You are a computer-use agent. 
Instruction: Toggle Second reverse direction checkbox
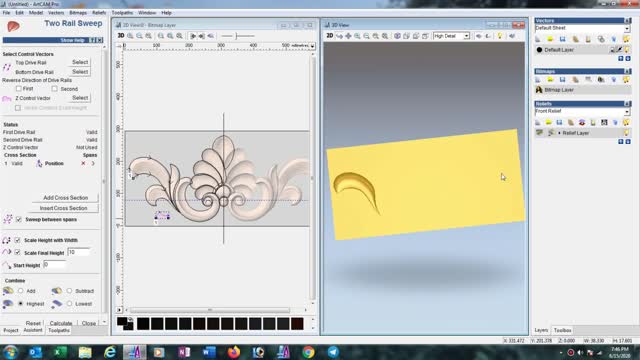(x=54, y=89)
